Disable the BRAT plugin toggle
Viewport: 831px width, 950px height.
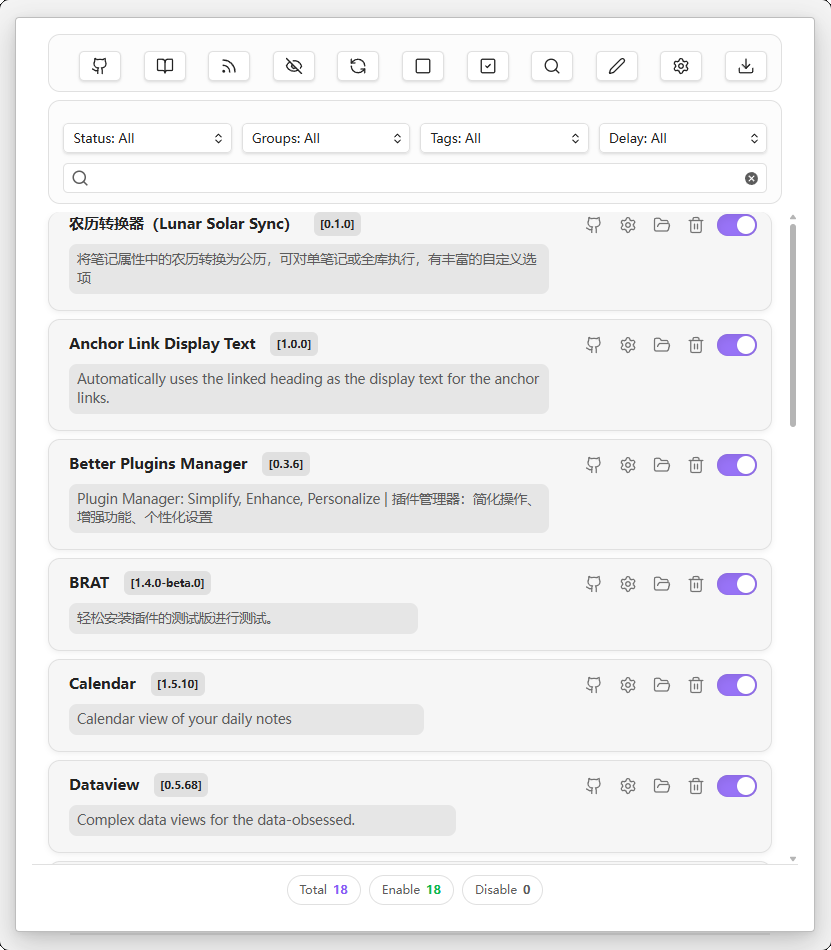[737, 584]
